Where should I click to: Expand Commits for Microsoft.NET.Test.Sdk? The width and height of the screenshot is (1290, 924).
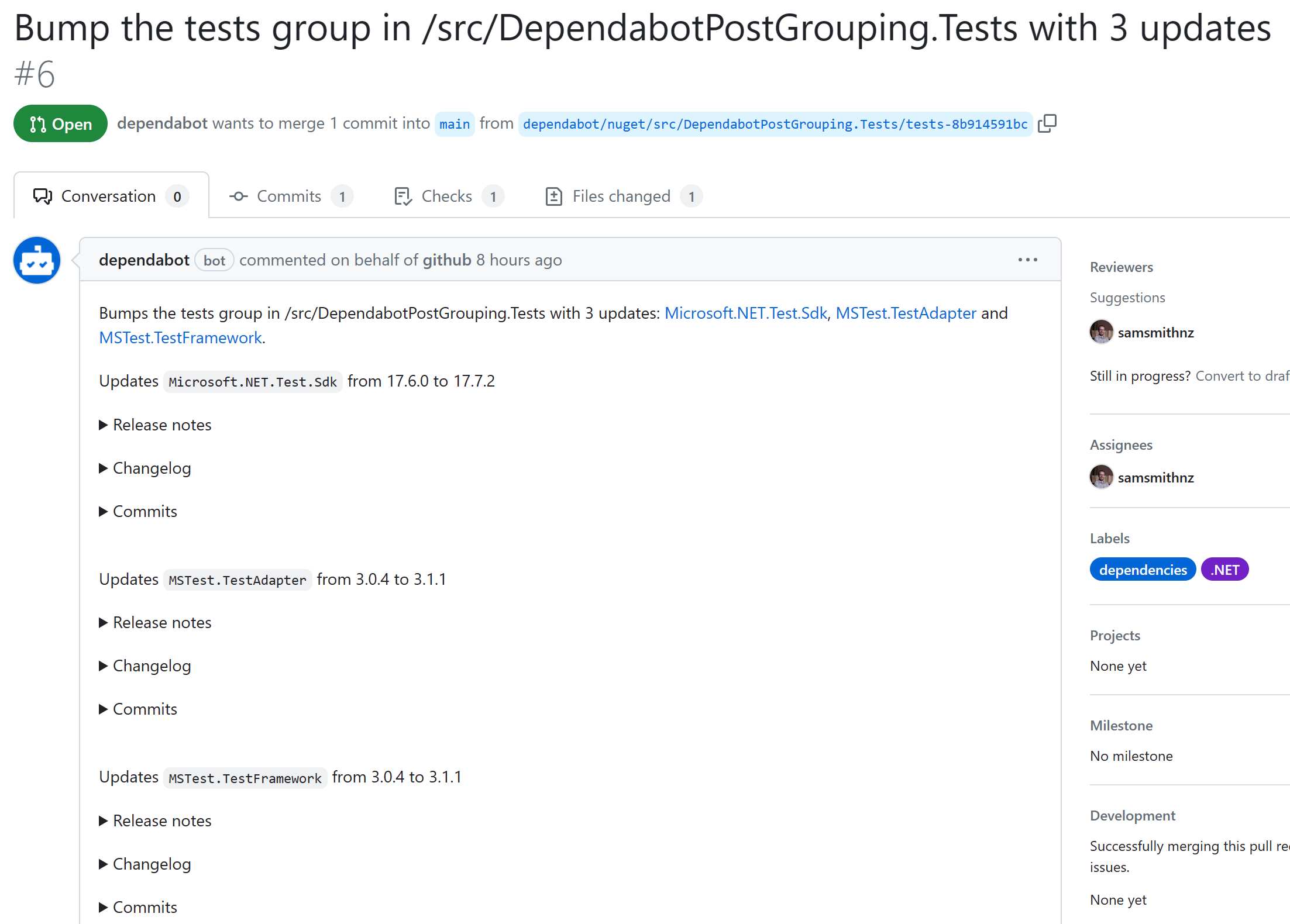pyautogui.click(x=137, y=511)
